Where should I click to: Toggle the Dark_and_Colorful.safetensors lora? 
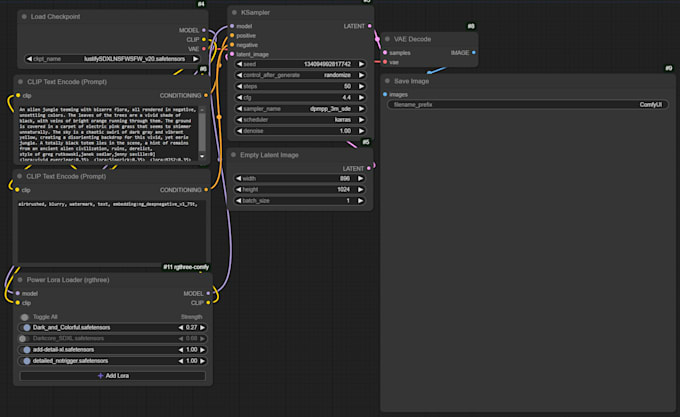[26, 327]
